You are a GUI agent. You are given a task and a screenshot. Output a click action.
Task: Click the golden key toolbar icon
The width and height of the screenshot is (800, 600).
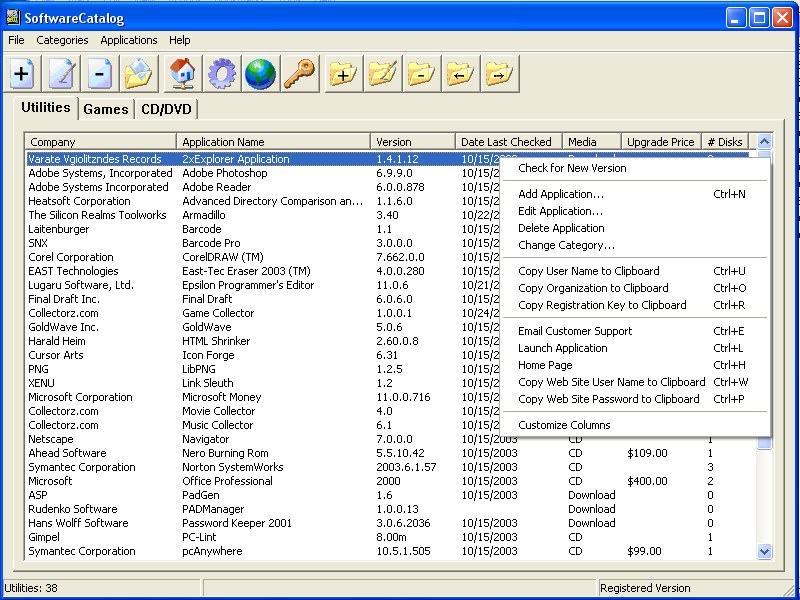point(300,74)
